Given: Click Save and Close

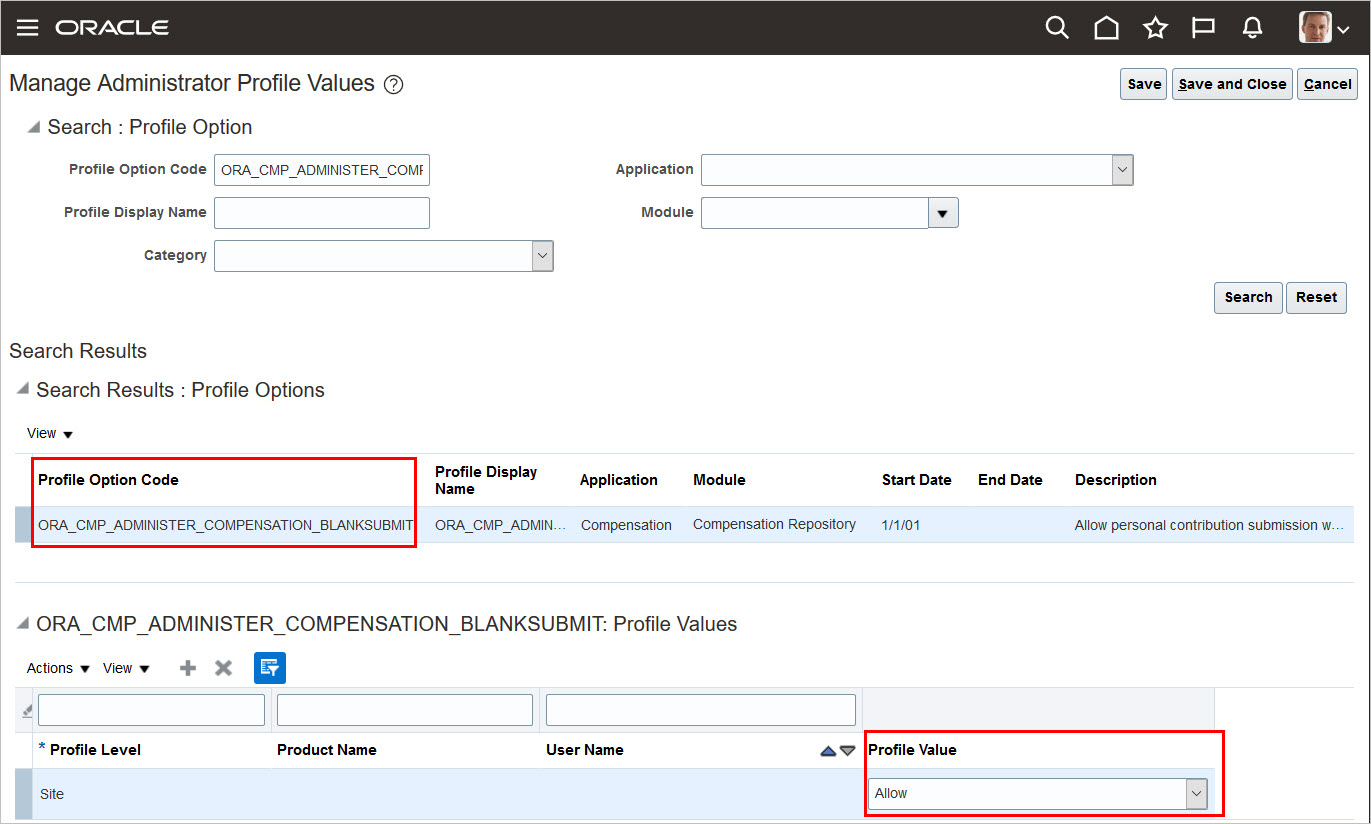Looking at the screenshot, I should pyautogui.click(x=1232, y=84).
